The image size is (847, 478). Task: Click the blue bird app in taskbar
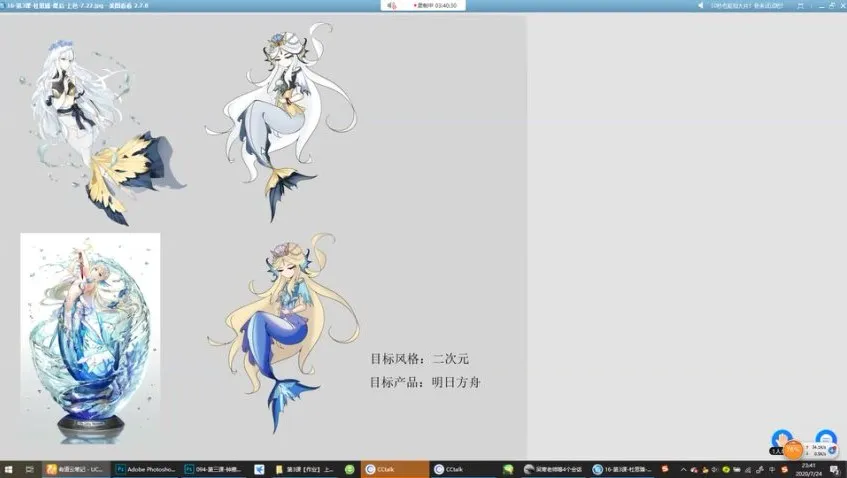pos(259,469)
